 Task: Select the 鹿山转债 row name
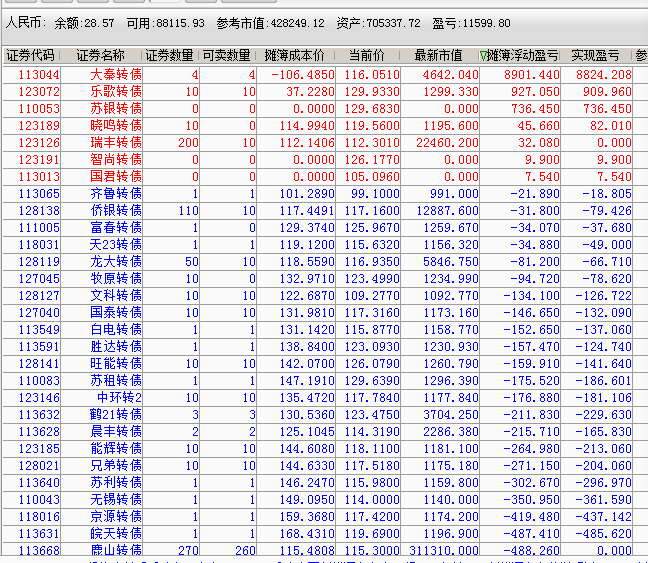[116, 550]
